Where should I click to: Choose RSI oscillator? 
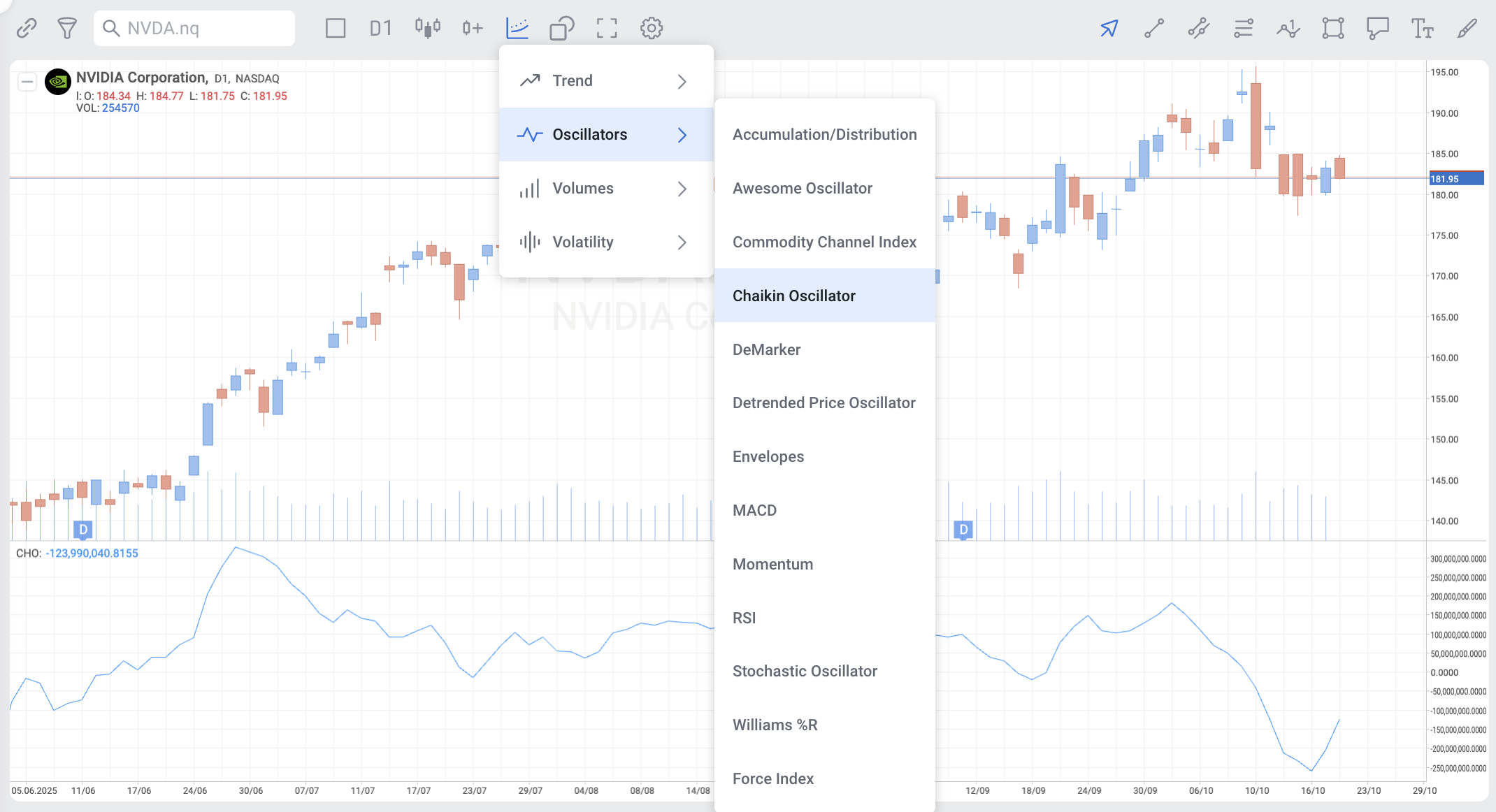(745, 618)
